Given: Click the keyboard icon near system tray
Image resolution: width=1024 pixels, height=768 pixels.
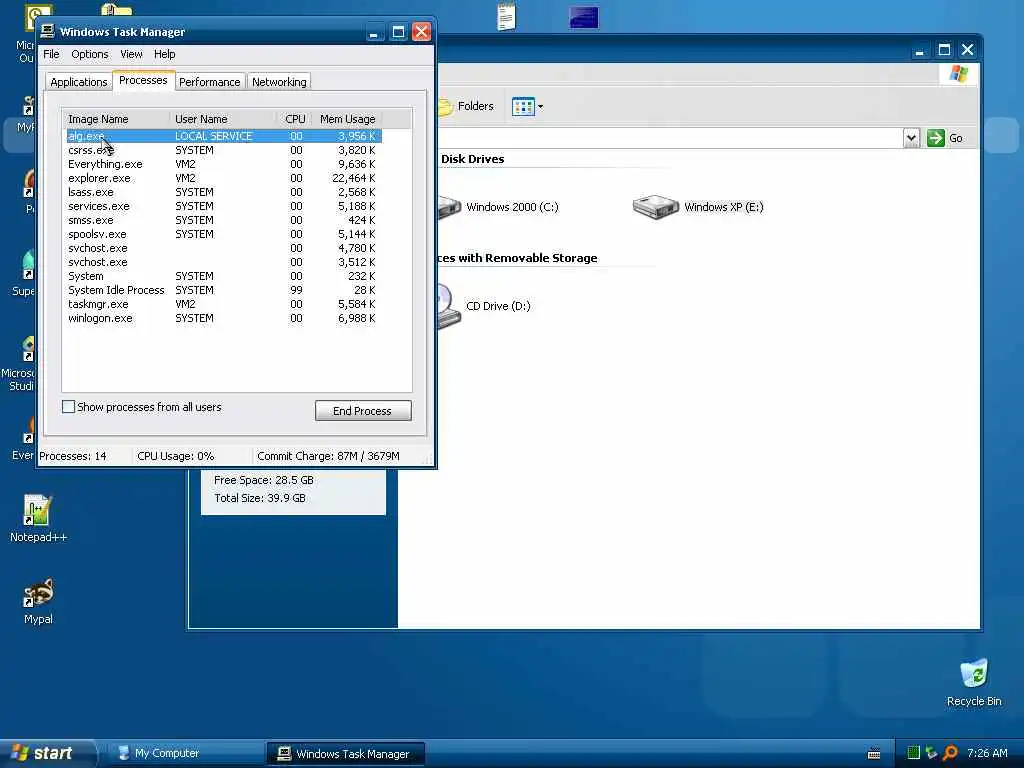Looking at the screenshot, I should (x=874, y=754).
